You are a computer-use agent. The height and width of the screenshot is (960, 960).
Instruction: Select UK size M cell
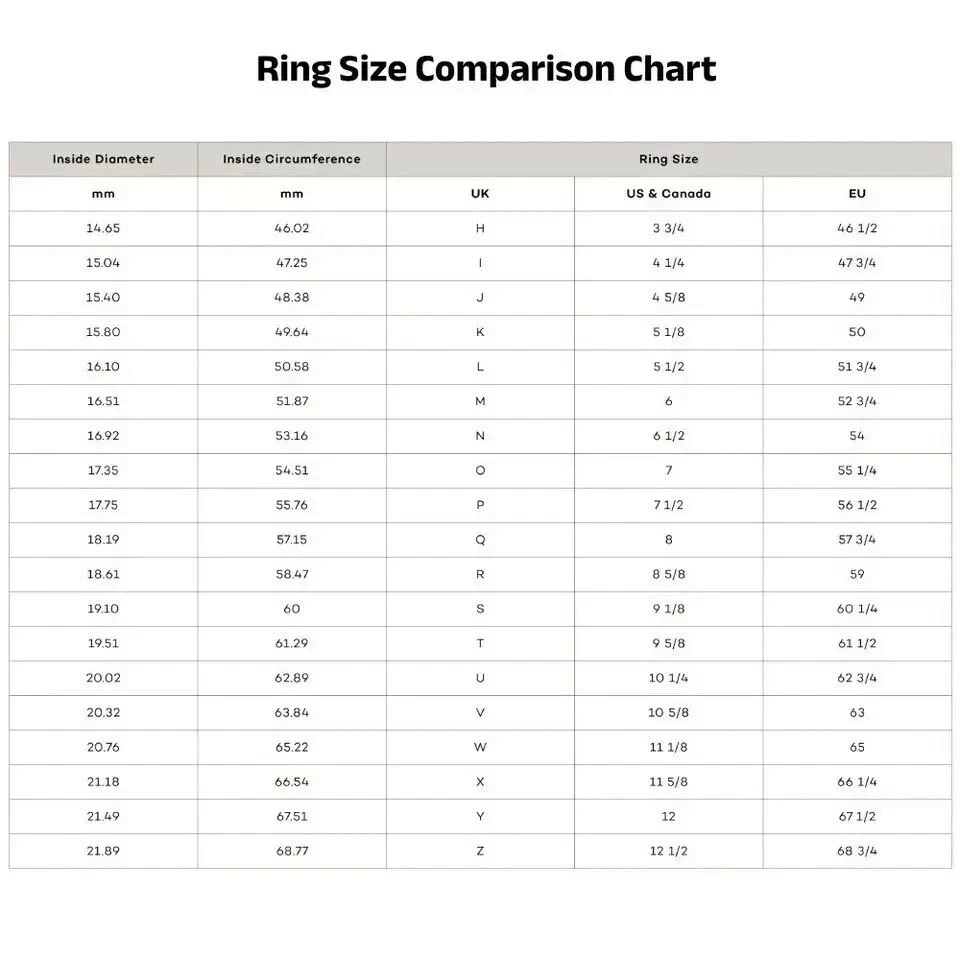point(480,401)
